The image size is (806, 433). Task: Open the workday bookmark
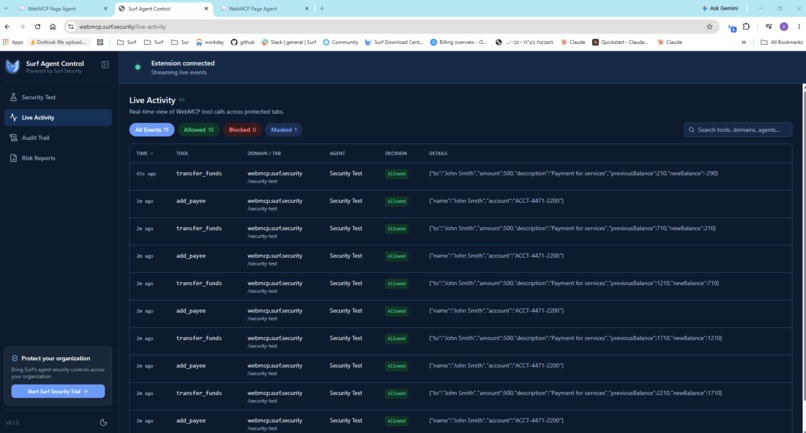coord(210,42)
